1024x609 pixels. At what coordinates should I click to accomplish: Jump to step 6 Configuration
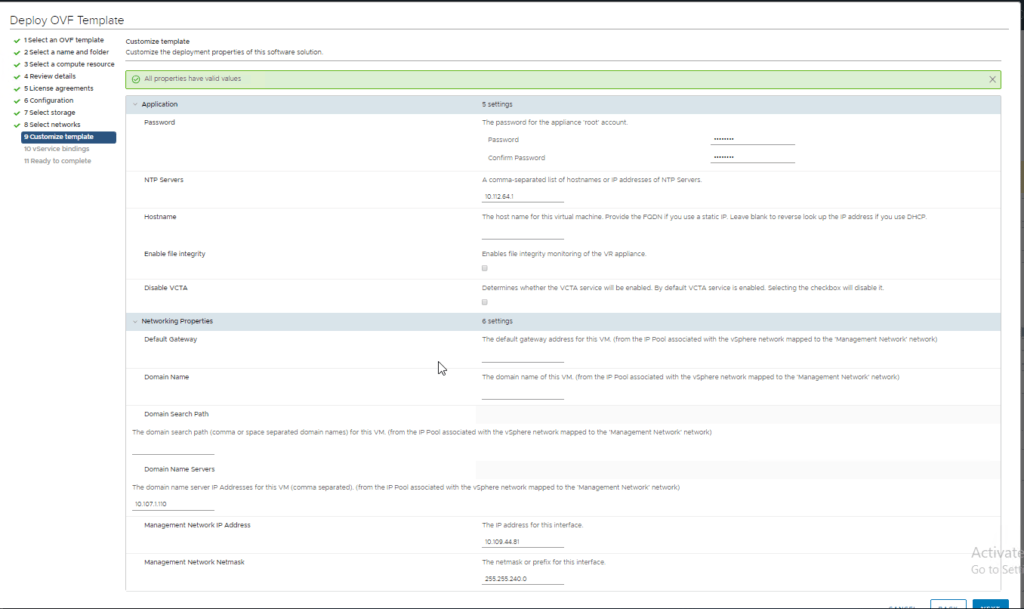click(x=50, y=101)
